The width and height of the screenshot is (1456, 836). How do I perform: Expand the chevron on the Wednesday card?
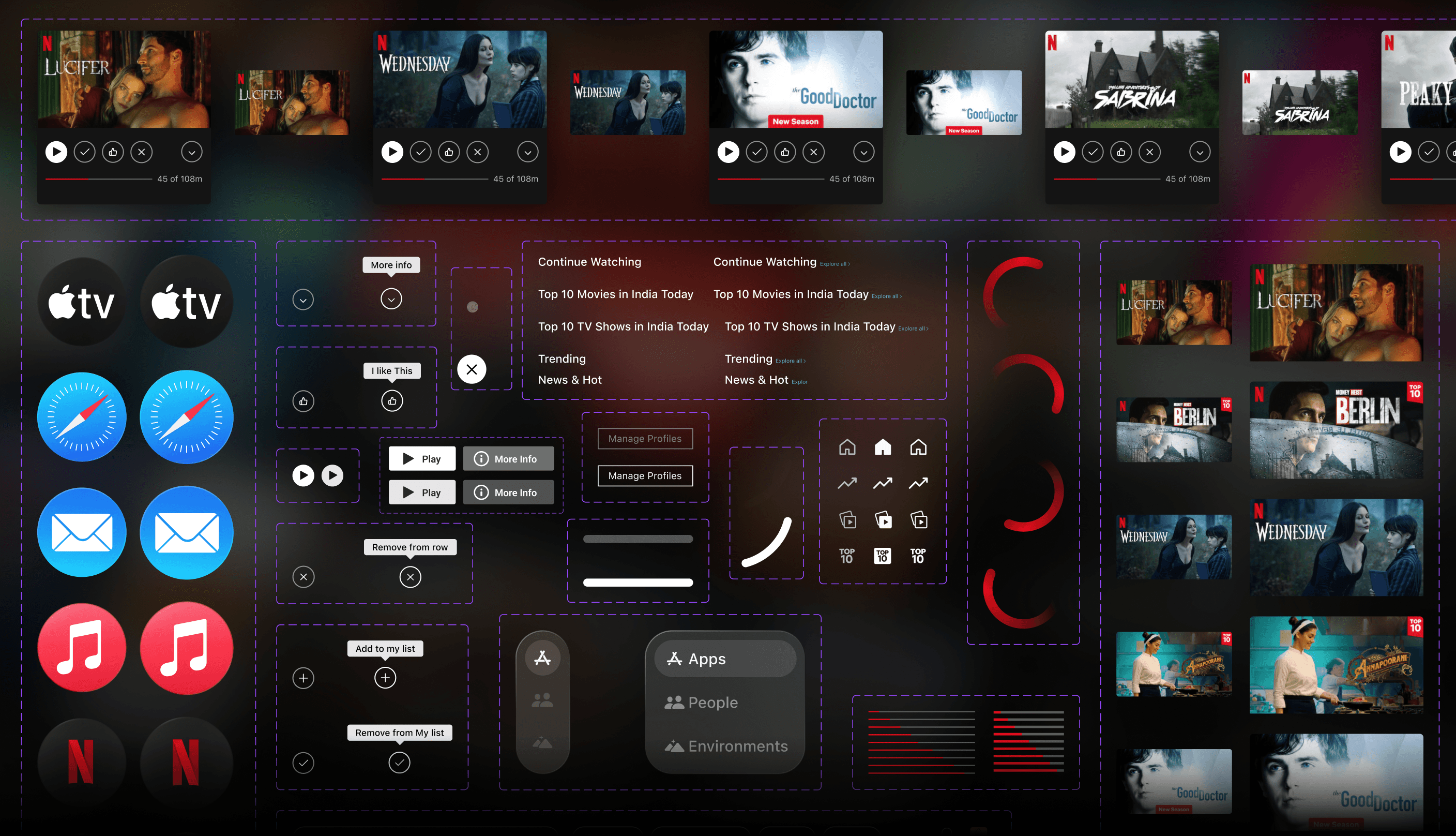coord(528,152)
